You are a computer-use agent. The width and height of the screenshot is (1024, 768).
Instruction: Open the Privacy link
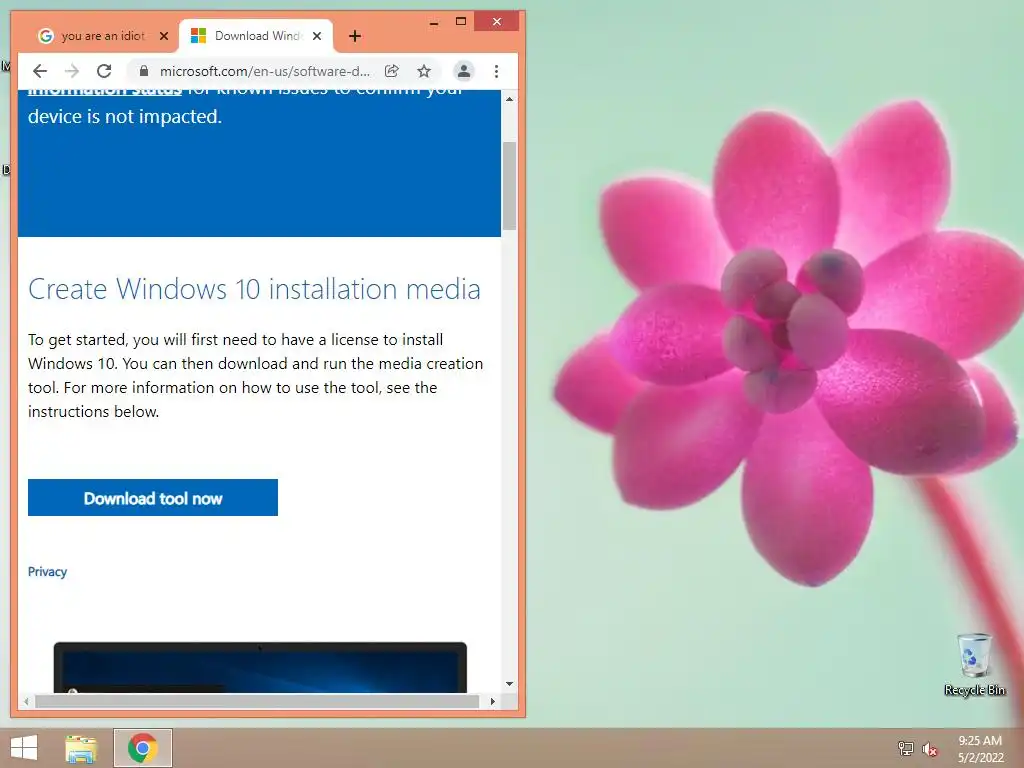pos(47,571)
